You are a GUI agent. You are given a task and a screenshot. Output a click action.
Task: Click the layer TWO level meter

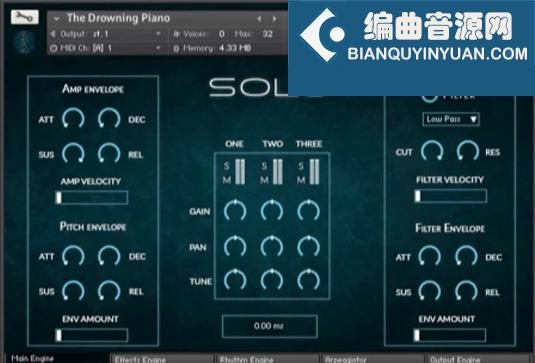coord(278,172)
